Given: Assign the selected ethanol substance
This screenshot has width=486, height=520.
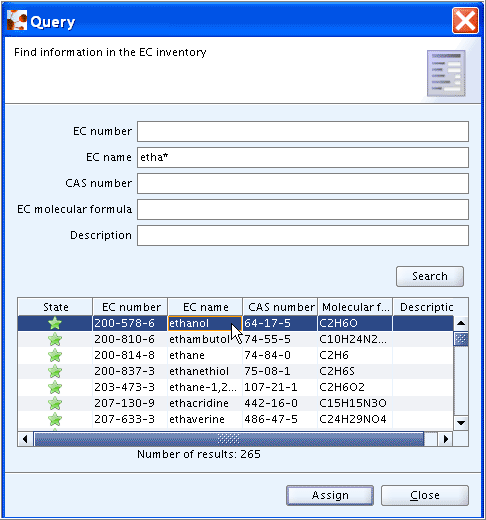Looking at the screenshot, I should (330, 495).
